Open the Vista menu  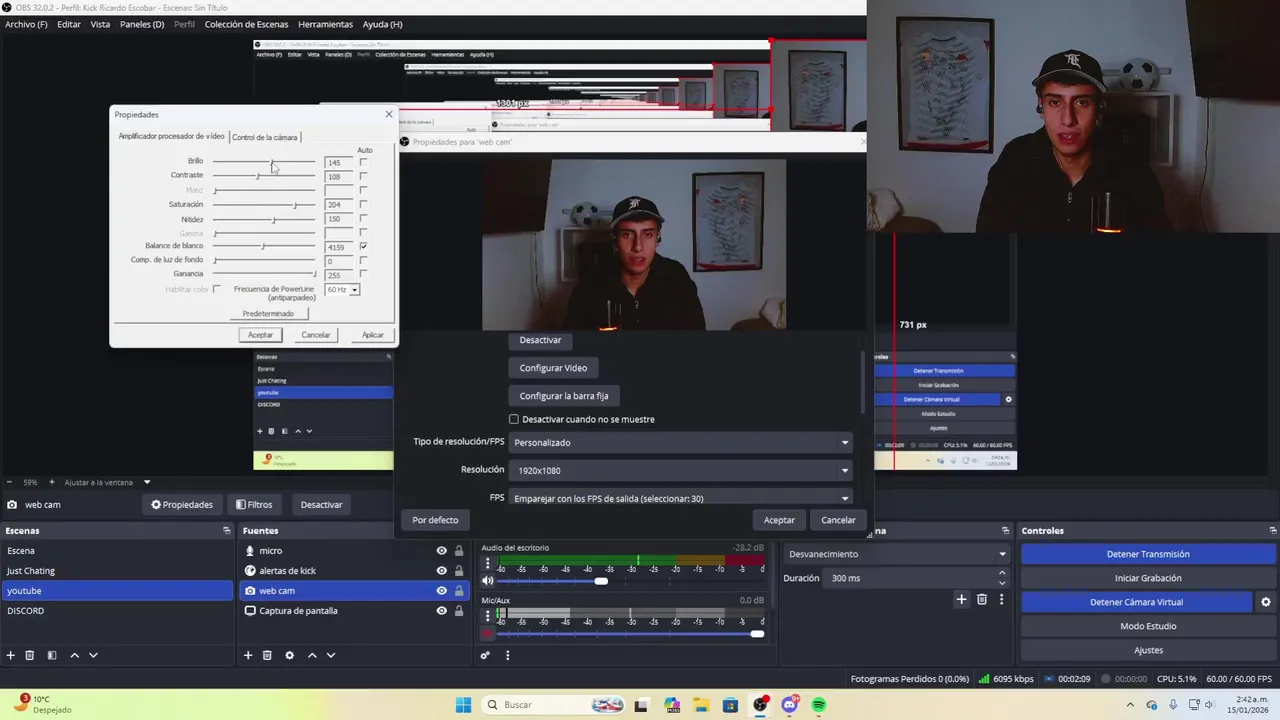point(100,24)
